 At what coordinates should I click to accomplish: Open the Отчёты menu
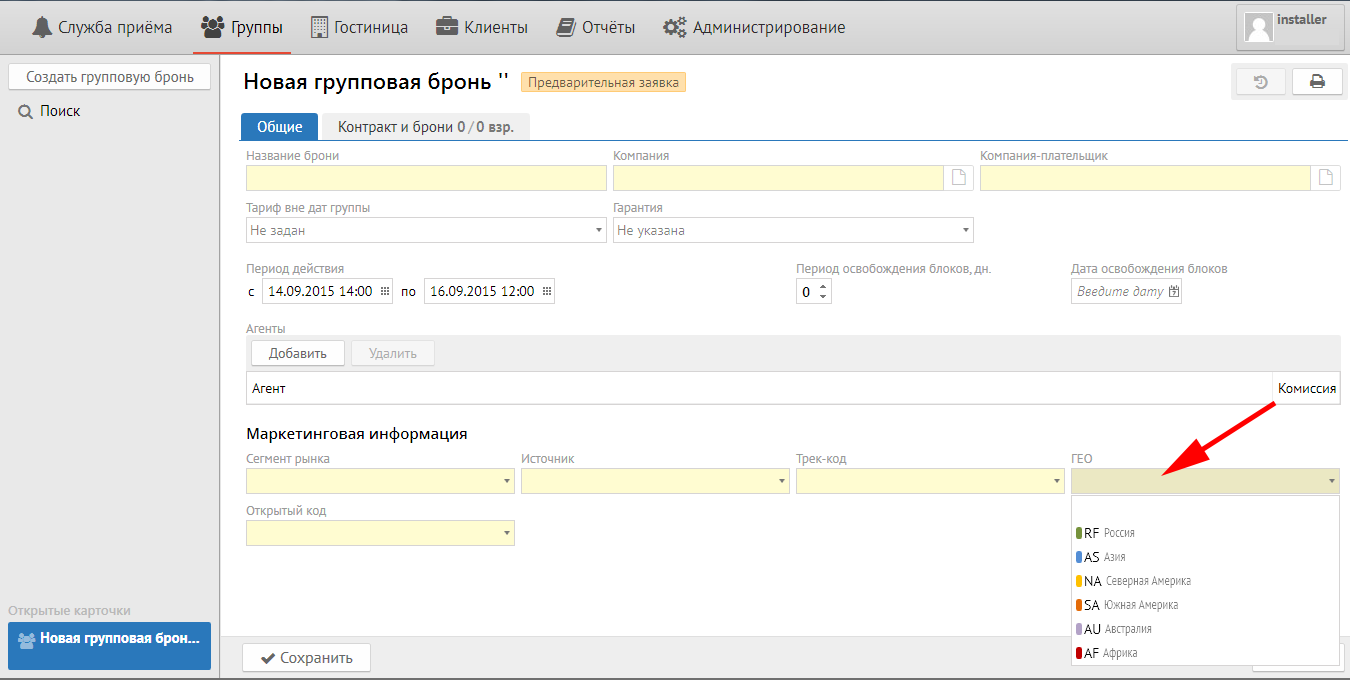click(x=595, y=27)
